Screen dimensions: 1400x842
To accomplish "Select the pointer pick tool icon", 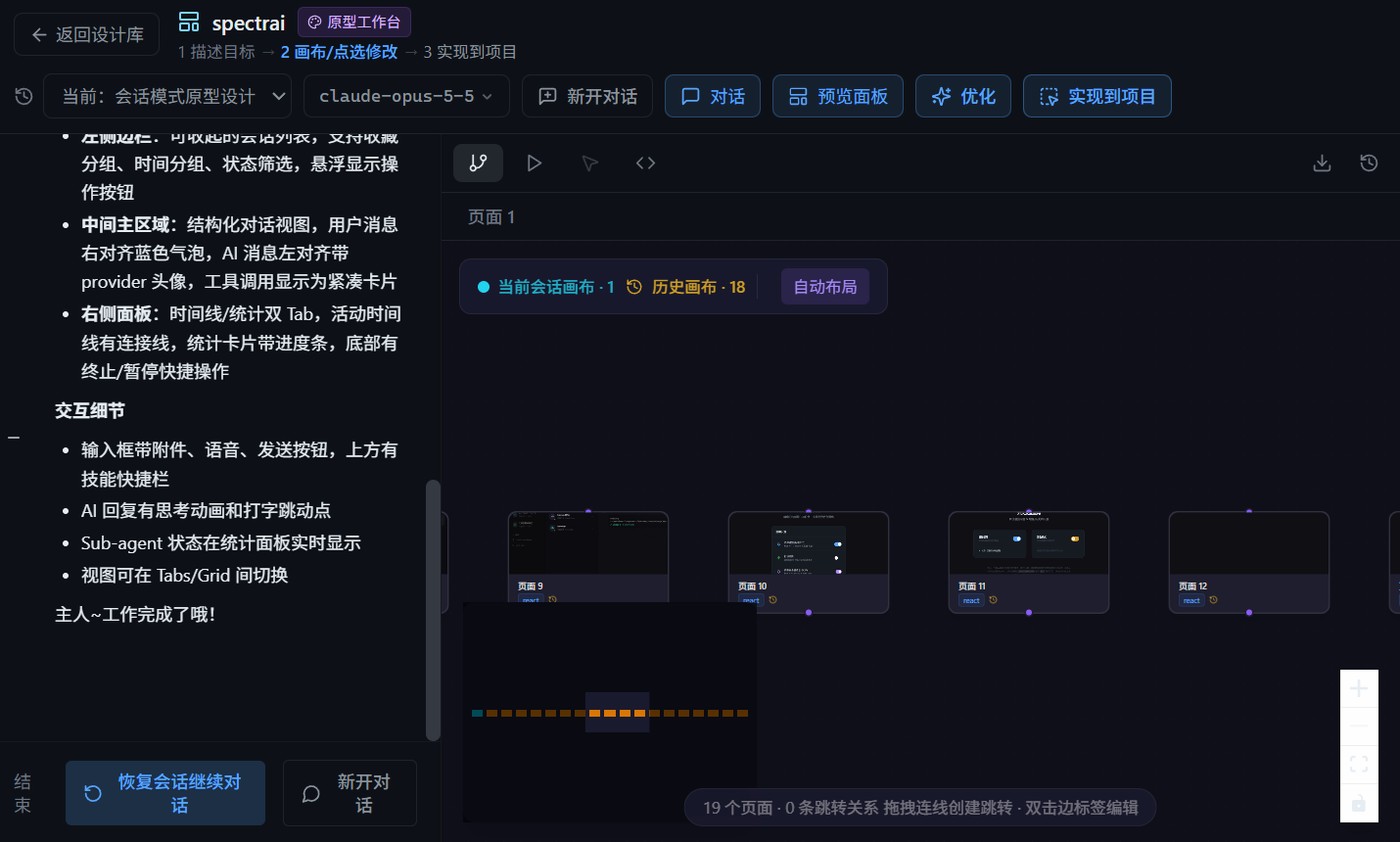I will tap(589, 163).
